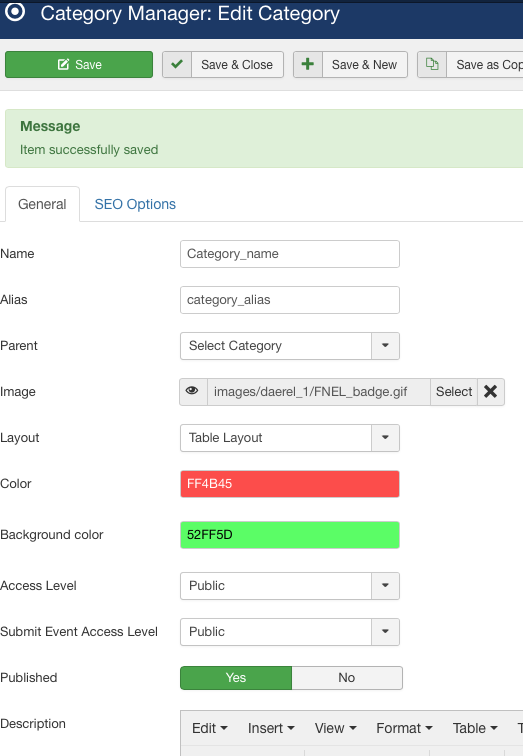Screen dimensions: 523x756
Task: Click the image path field FNEL_badge.gif
Action: click(x=319, y=392)
